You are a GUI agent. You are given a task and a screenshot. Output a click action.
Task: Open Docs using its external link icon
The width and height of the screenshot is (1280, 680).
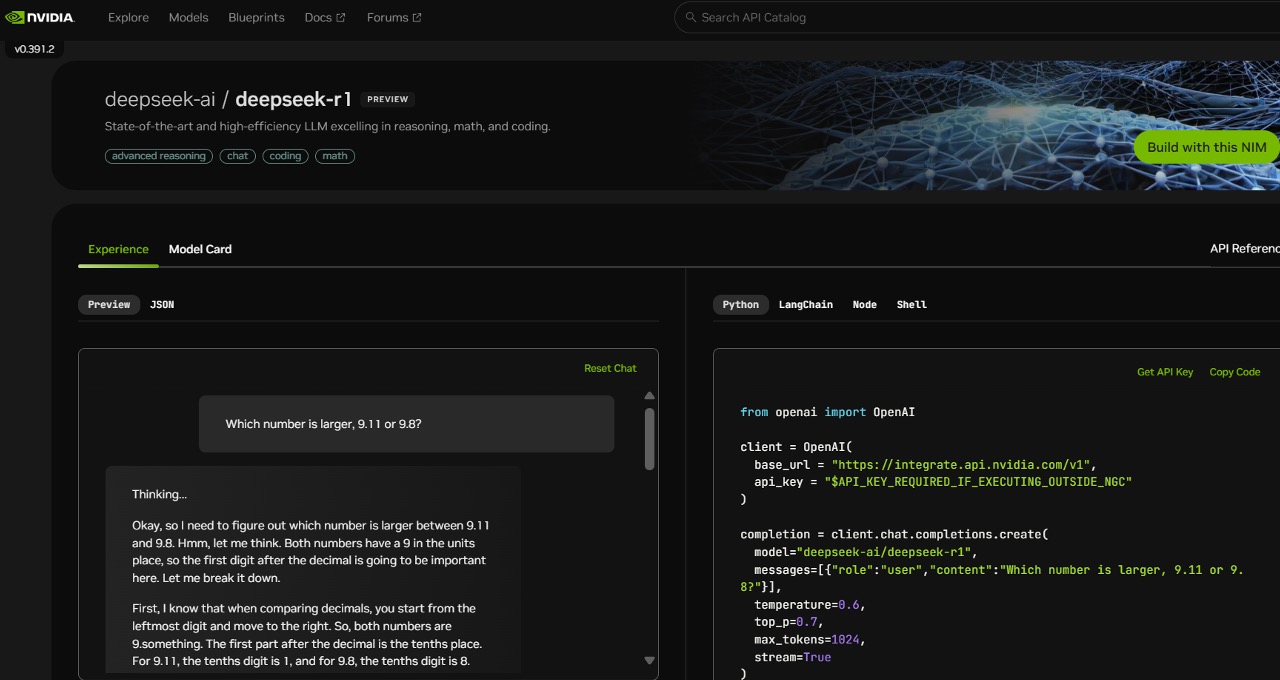(340, 17)
